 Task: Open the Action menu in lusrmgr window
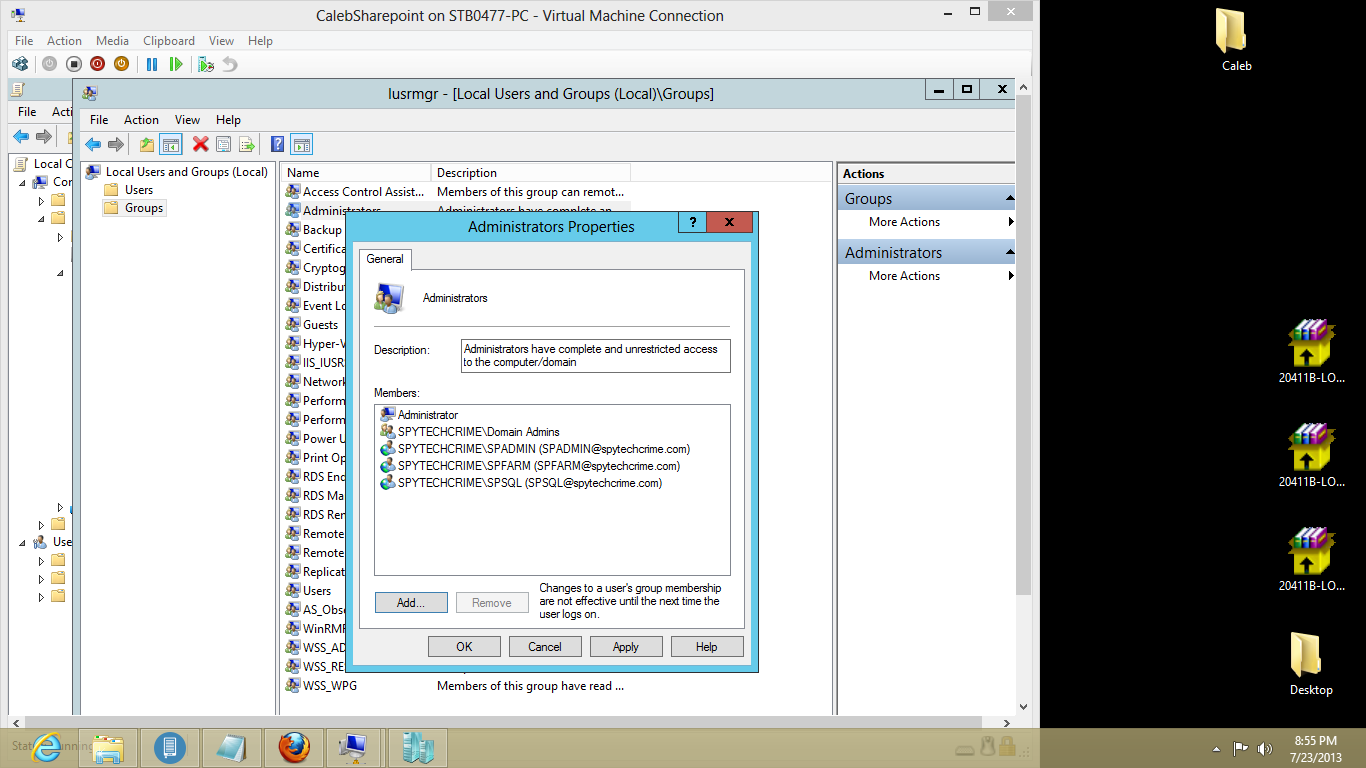(x=141, y=120)
